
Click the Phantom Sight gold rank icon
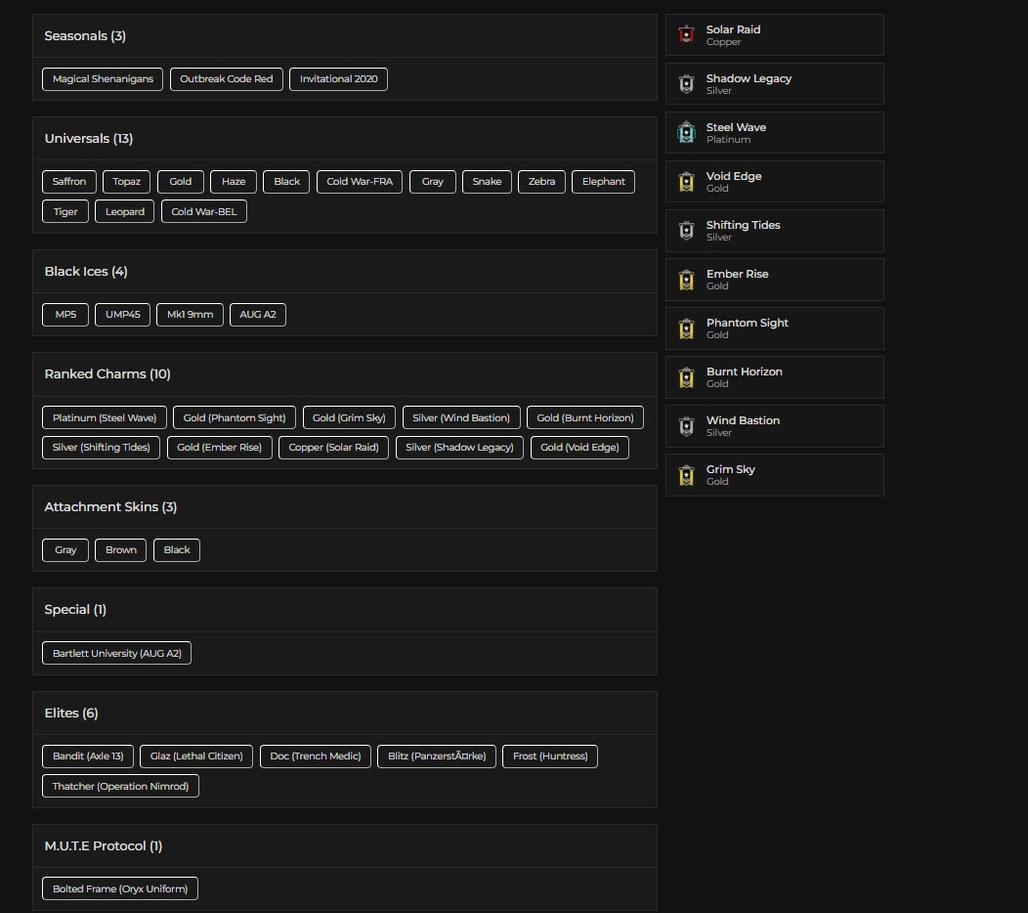686,329
